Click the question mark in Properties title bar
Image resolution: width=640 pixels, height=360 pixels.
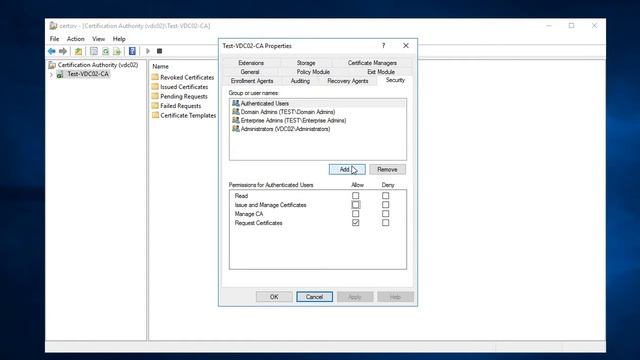[x=383, y=45]
